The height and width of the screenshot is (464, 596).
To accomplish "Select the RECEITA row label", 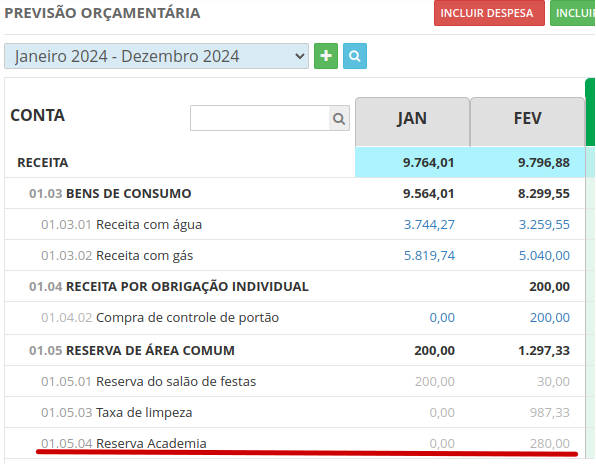I will pos(43,163).
